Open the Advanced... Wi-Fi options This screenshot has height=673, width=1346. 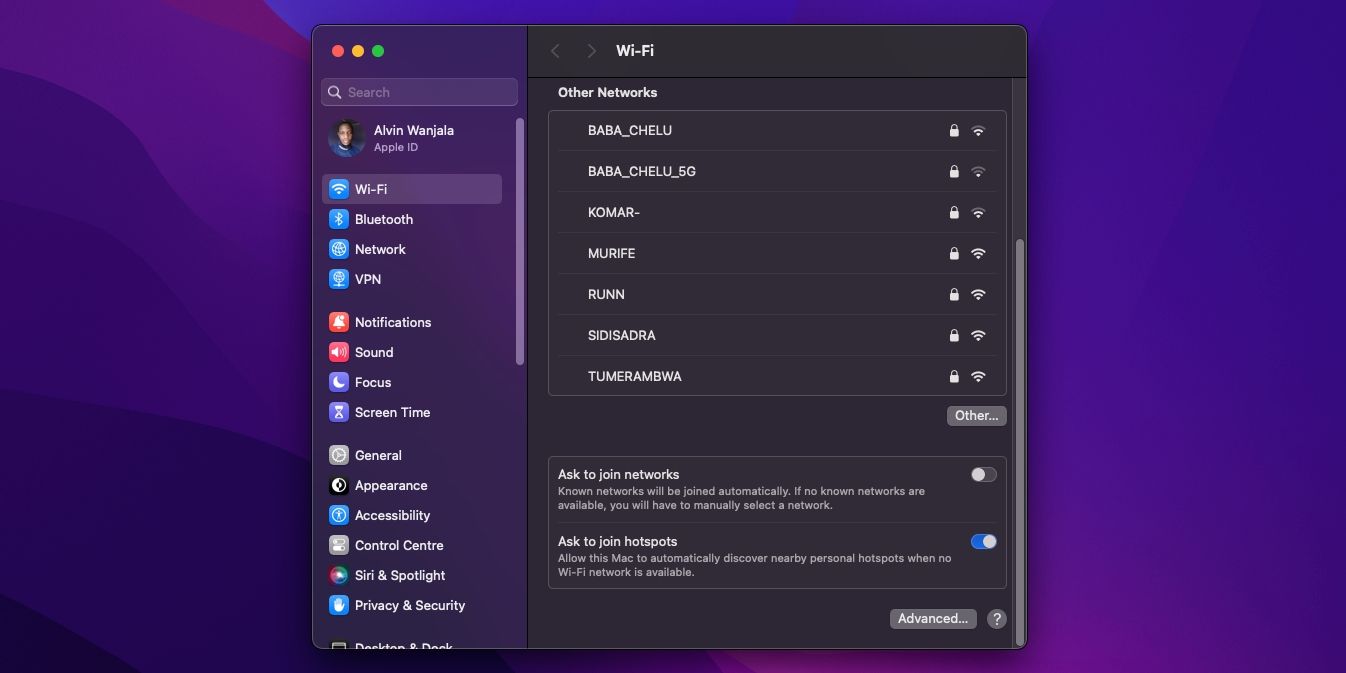(x=932, y=618)
